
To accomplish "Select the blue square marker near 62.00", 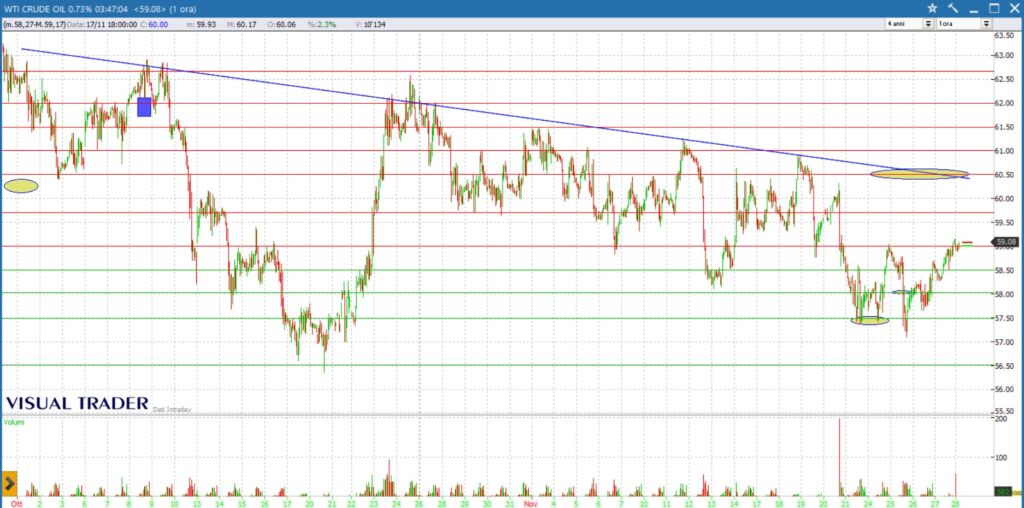I will coord(144,107).
